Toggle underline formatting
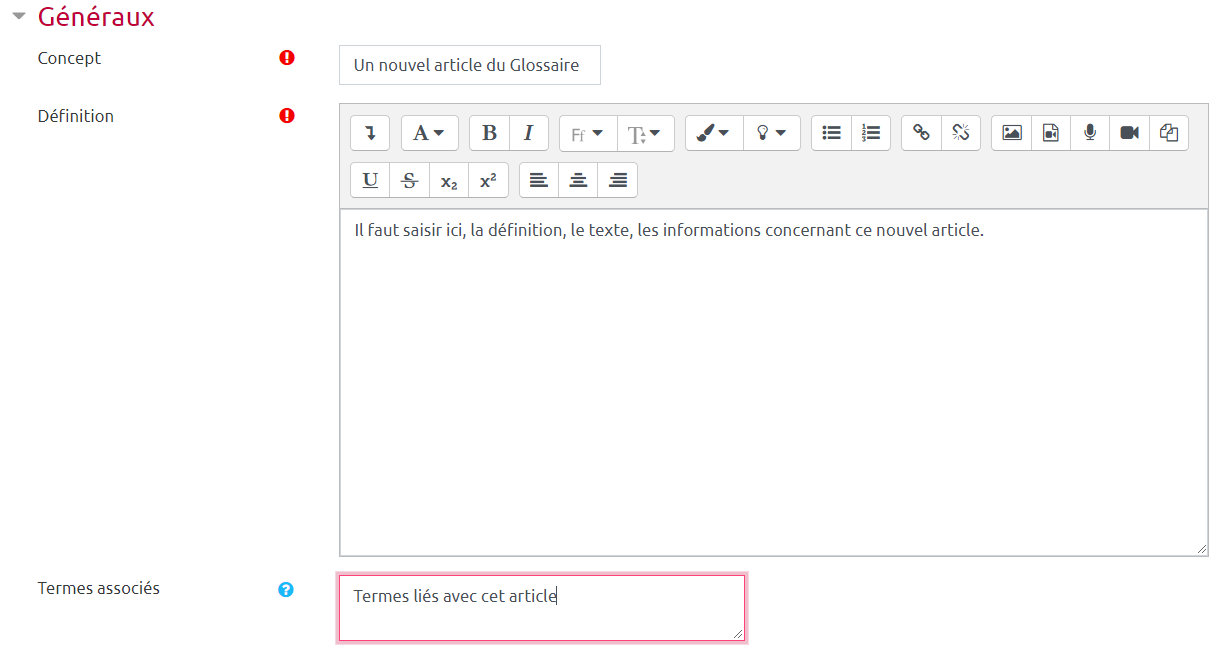1219x653 pixels. click(x=370, y=181)
